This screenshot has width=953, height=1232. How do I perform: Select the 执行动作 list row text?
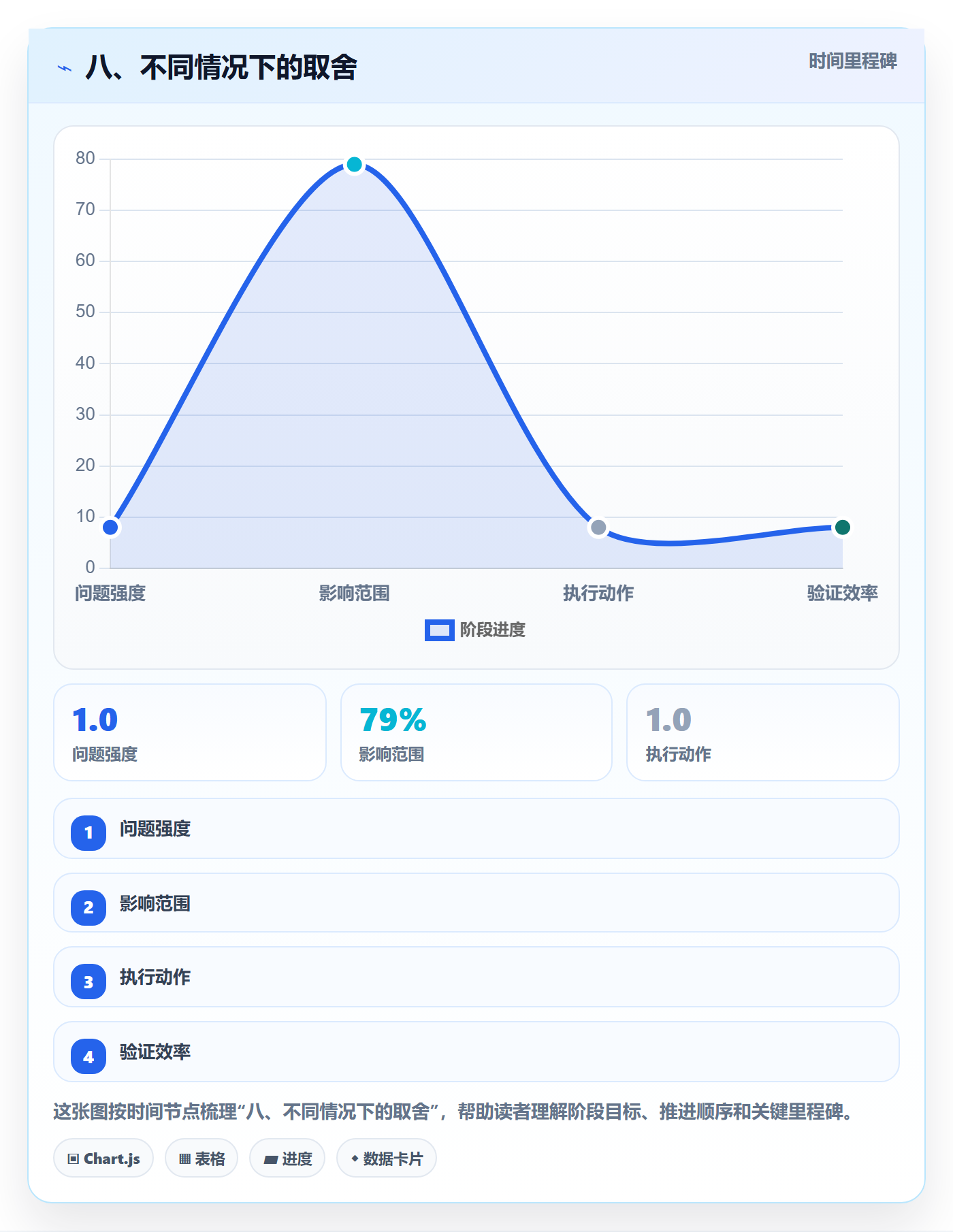(155, 977)
